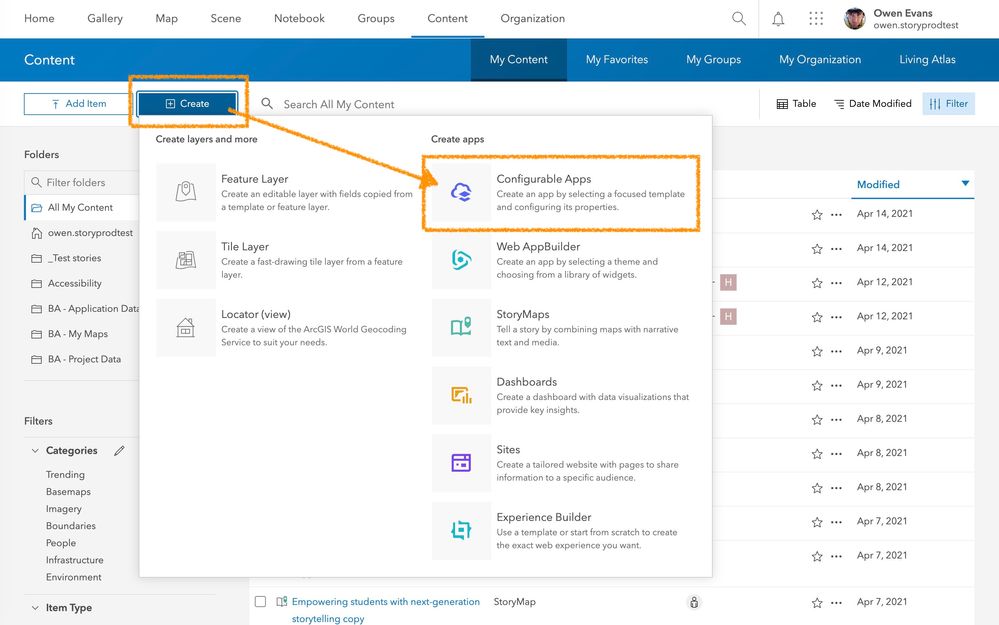The width and height of the screenshot is (999, 625).
Task: Click the Configurable Apps icon
Action: (x=461, y=192)
